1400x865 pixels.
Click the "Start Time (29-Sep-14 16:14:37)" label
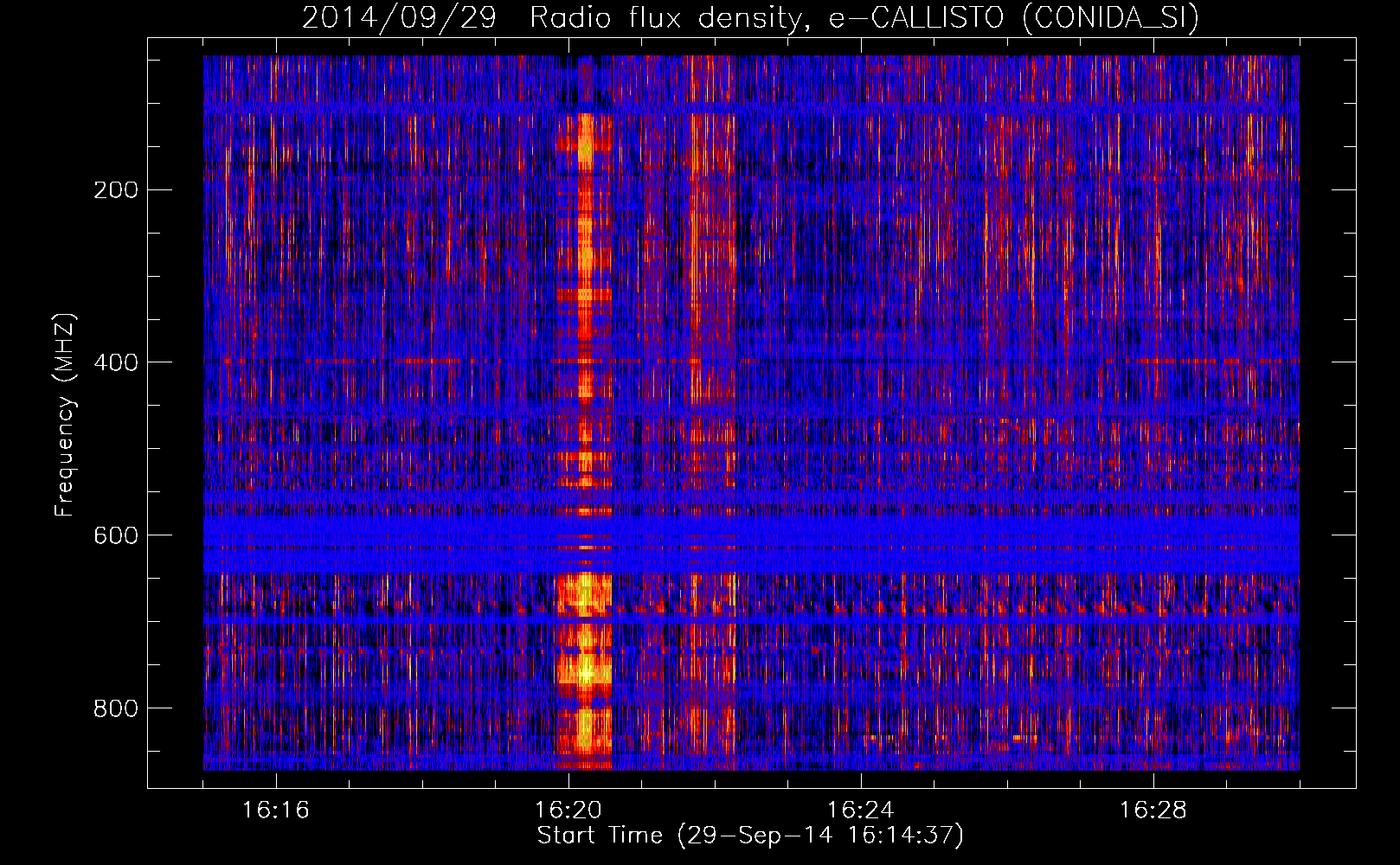click(x=750, y=836)
